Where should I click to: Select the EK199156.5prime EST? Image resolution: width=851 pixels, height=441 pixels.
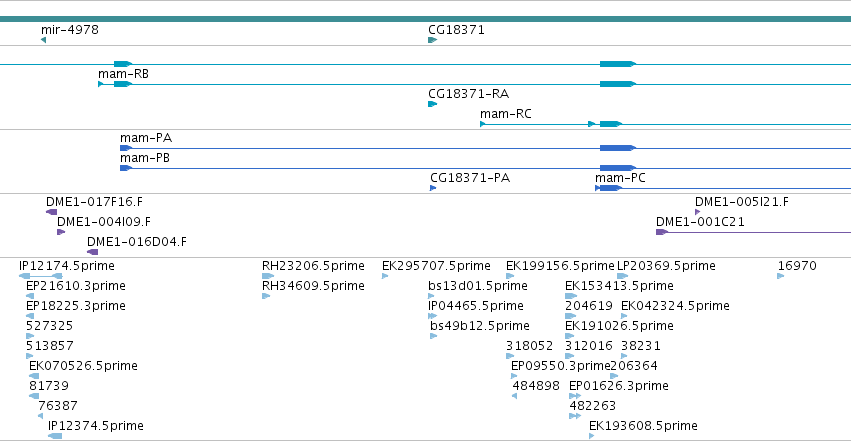(x=510, y=276)
